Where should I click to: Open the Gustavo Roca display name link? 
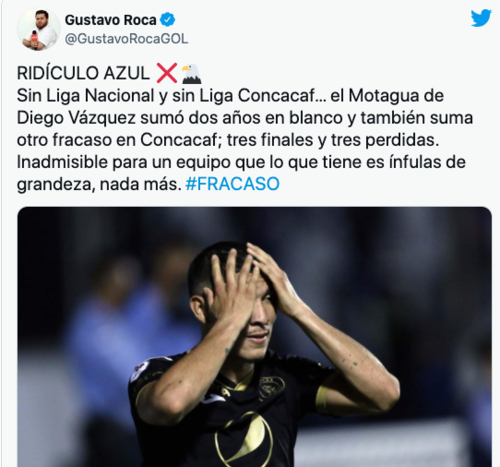(110, 20)
